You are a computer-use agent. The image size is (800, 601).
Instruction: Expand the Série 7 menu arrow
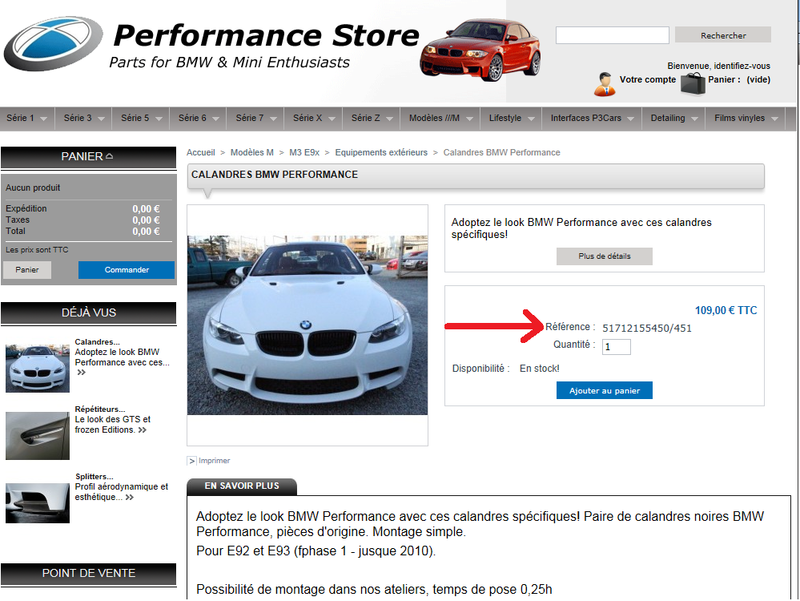pos(273,119)
